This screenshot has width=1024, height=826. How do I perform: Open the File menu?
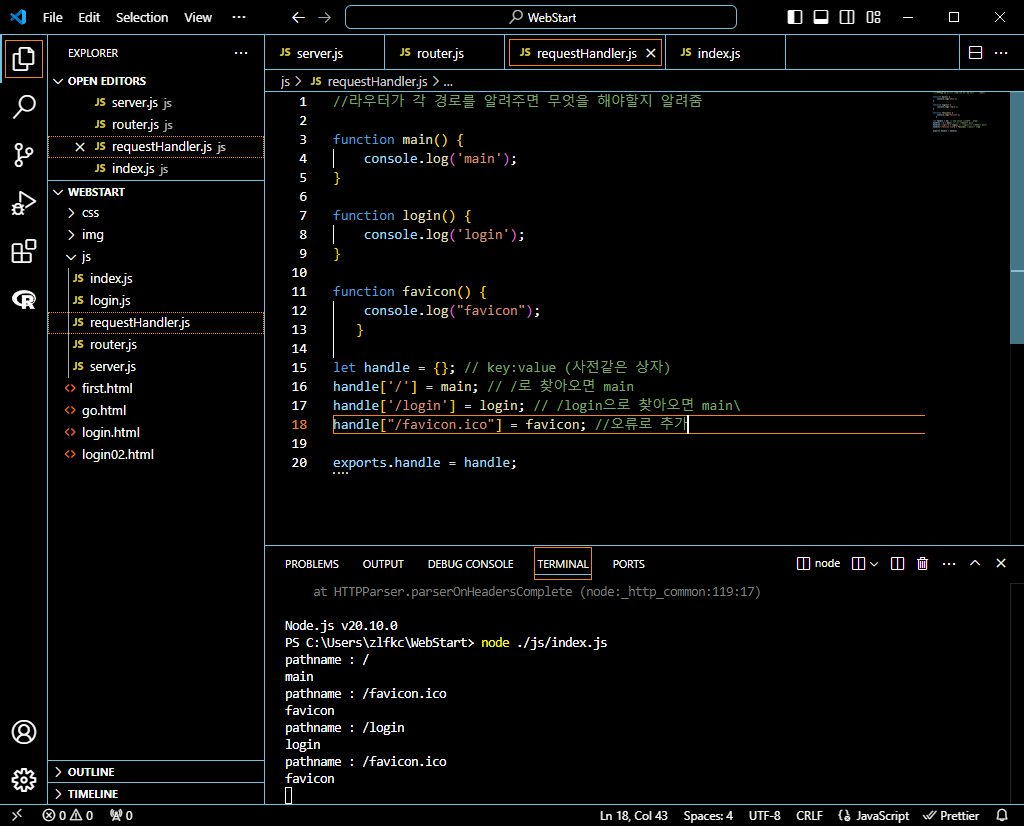[53, 18]
